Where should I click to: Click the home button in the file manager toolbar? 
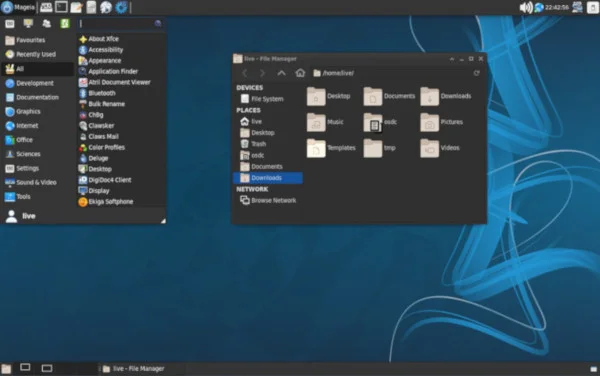(x=300, y=73)
